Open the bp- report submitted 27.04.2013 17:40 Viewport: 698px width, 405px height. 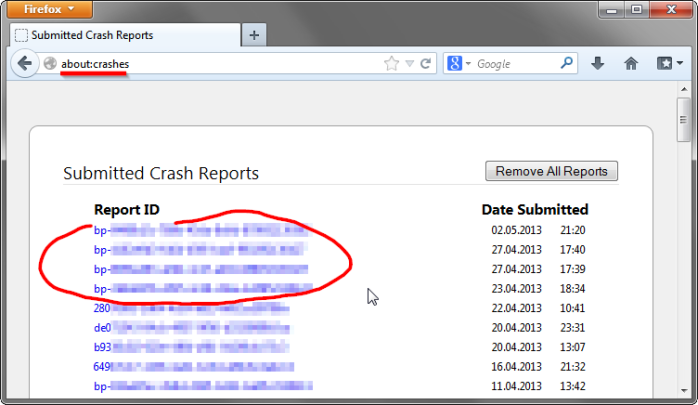[x=199, y=250]
